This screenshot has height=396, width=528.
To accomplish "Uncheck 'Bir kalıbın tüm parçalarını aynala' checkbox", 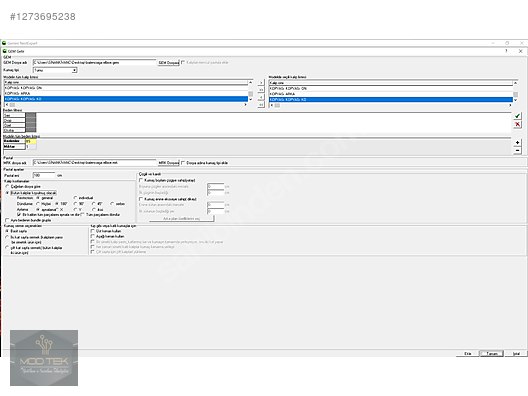I will (19, 214).
